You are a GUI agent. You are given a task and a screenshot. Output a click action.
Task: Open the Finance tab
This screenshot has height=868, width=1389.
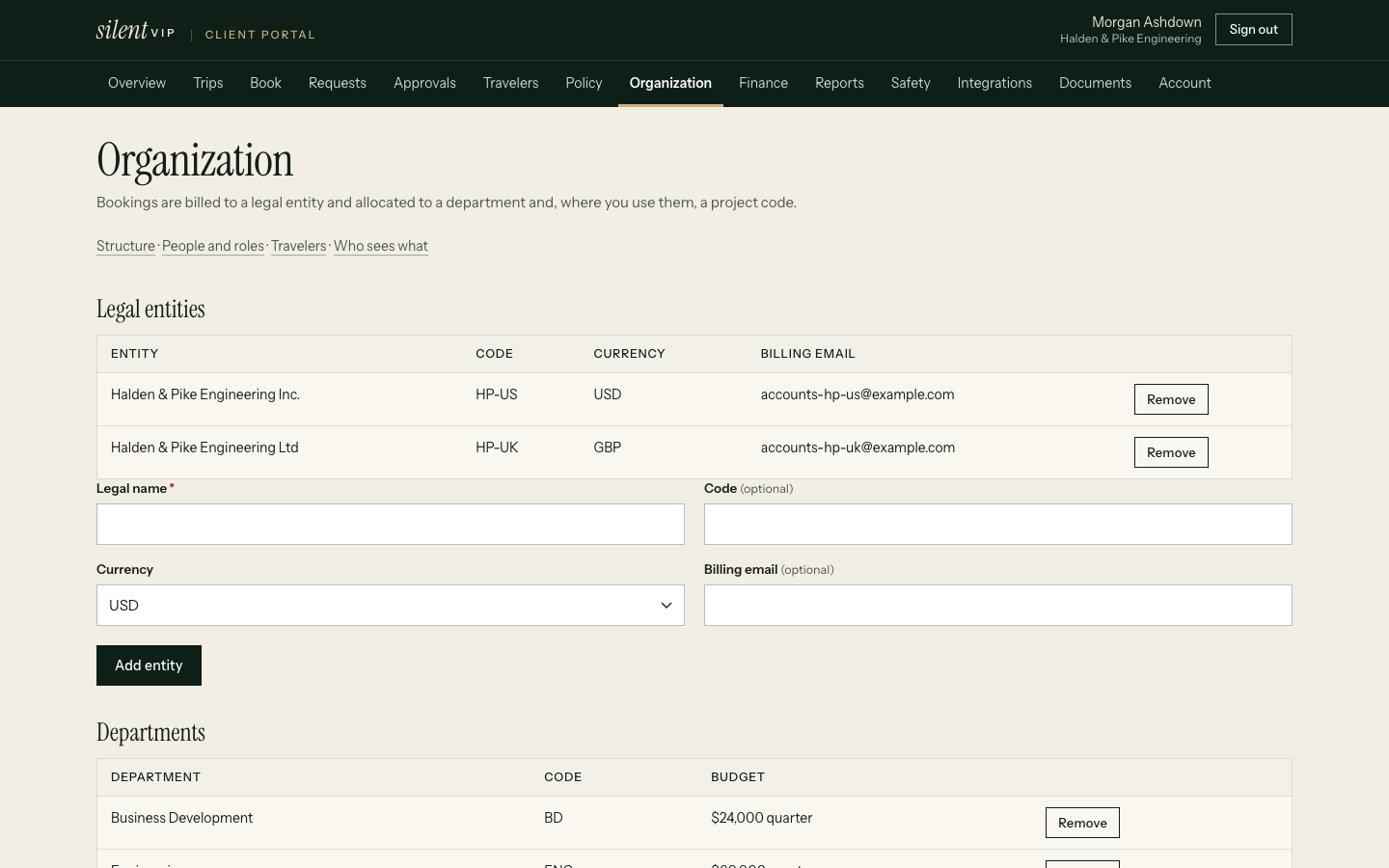pos(763,83)
